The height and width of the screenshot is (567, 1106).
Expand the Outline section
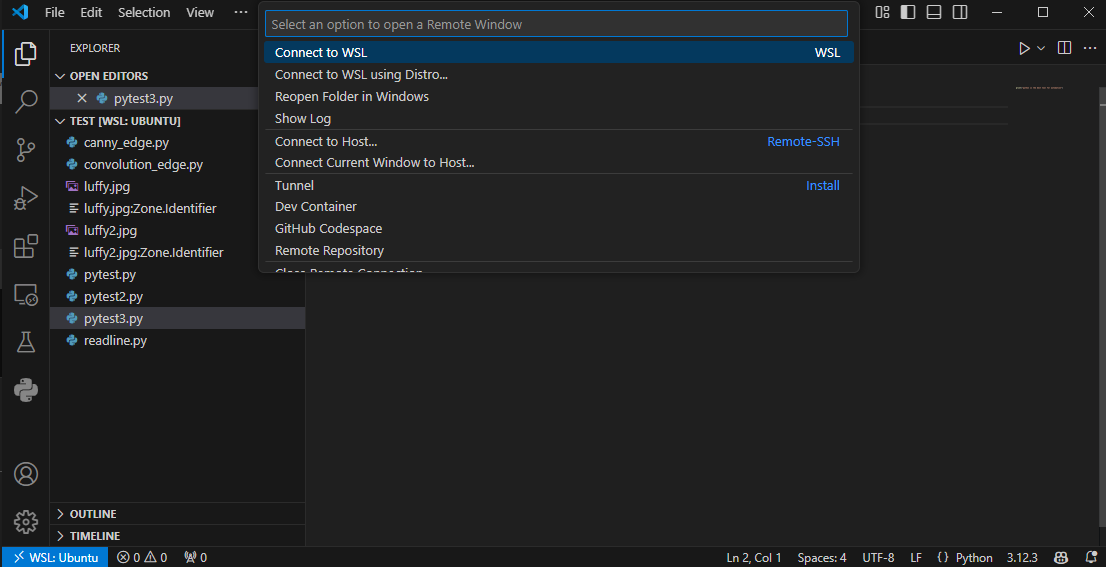178,513
